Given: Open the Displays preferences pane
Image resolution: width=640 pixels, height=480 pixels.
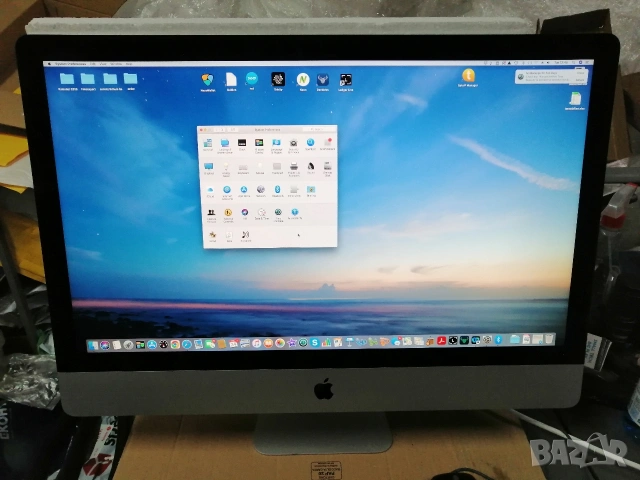Looking at the screenshot, I should [209, 169].
